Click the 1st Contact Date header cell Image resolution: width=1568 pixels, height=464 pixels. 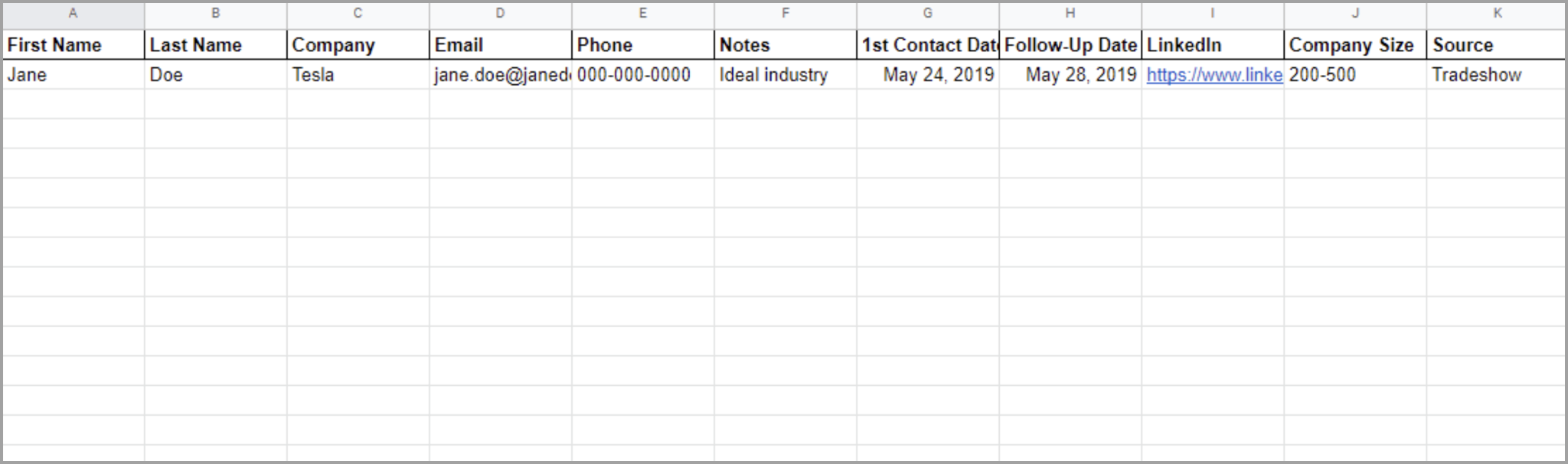point(927,45)
